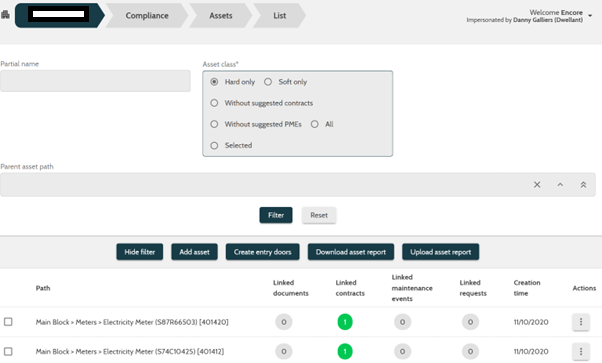Tick the checkbox for meter S87R66503 row
The image size is (602, 363).
(x=8, y=322)
